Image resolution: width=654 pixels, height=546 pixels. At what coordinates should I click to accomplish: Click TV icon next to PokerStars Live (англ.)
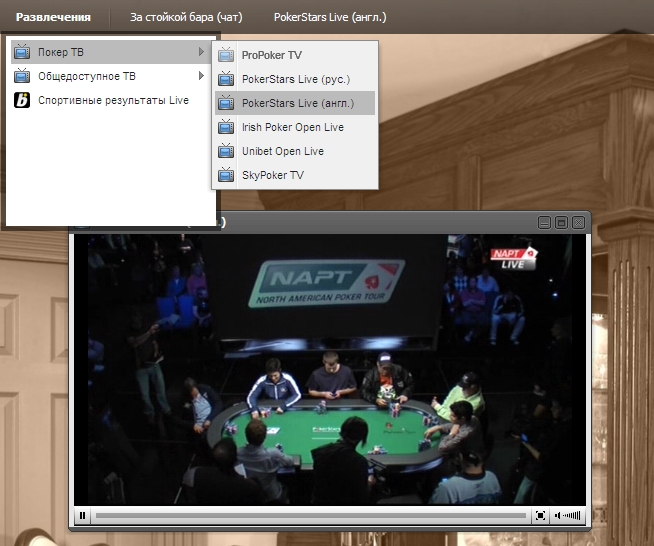(226, 103)
